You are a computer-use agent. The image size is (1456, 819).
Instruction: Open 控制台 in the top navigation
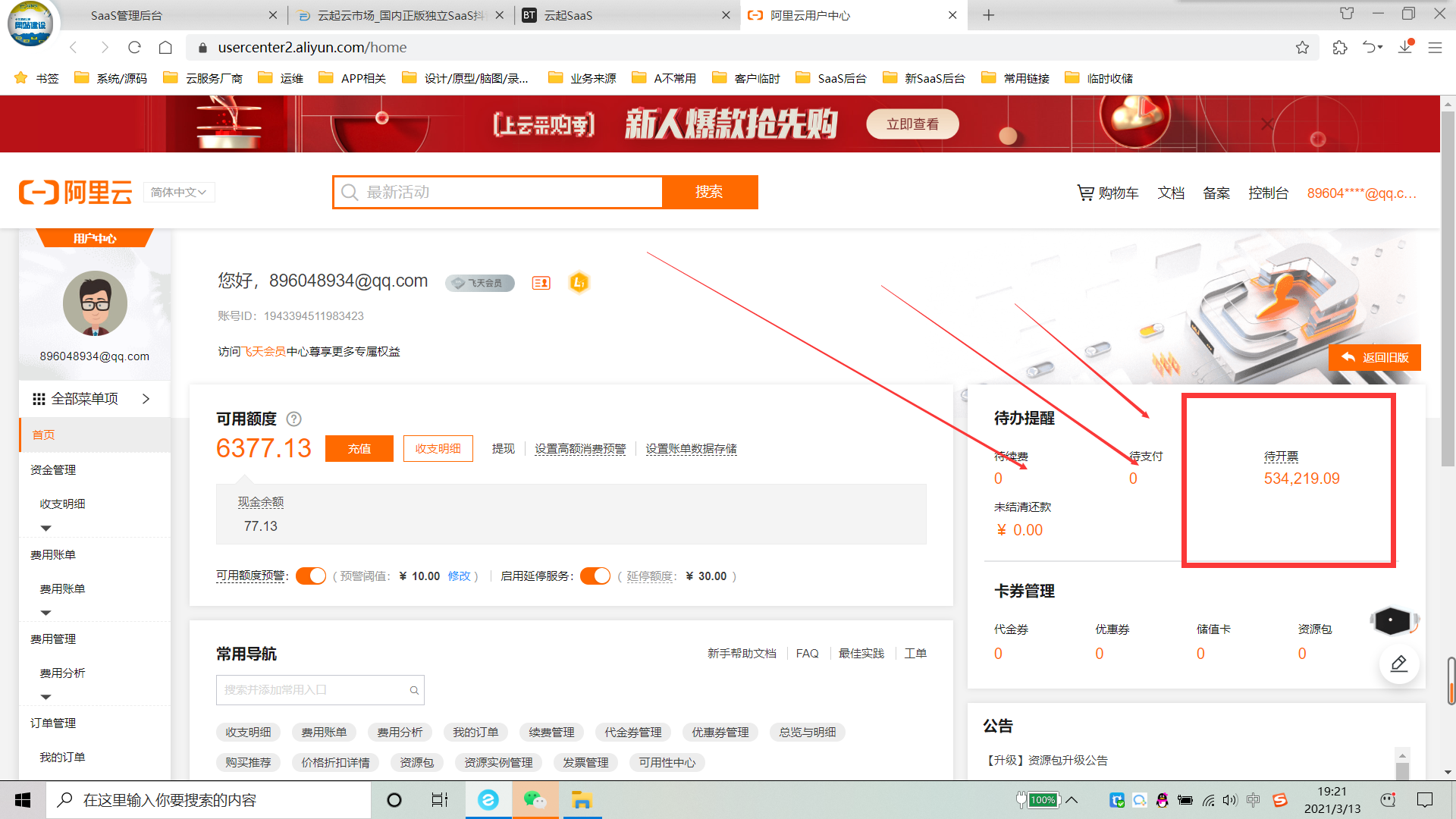click(x=1269, y=193)
